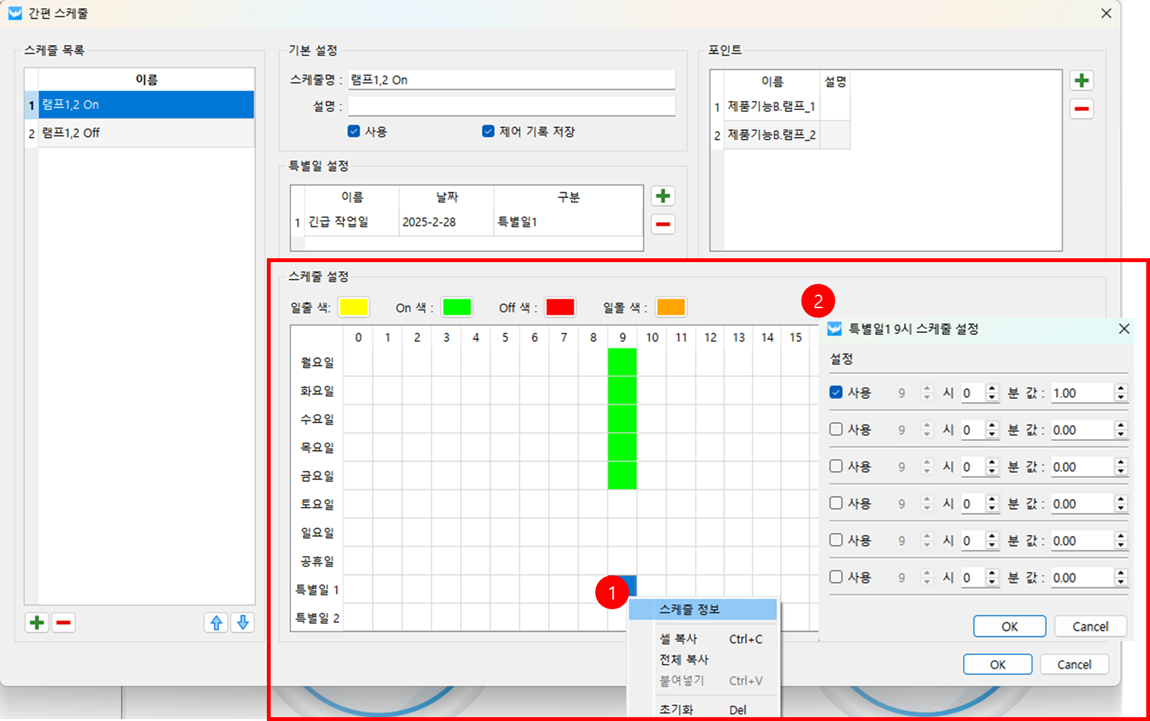Step the minute spinner in first row
This screenshot has width=1150, height=721.
pyautogui.click(x=992, y=393)
